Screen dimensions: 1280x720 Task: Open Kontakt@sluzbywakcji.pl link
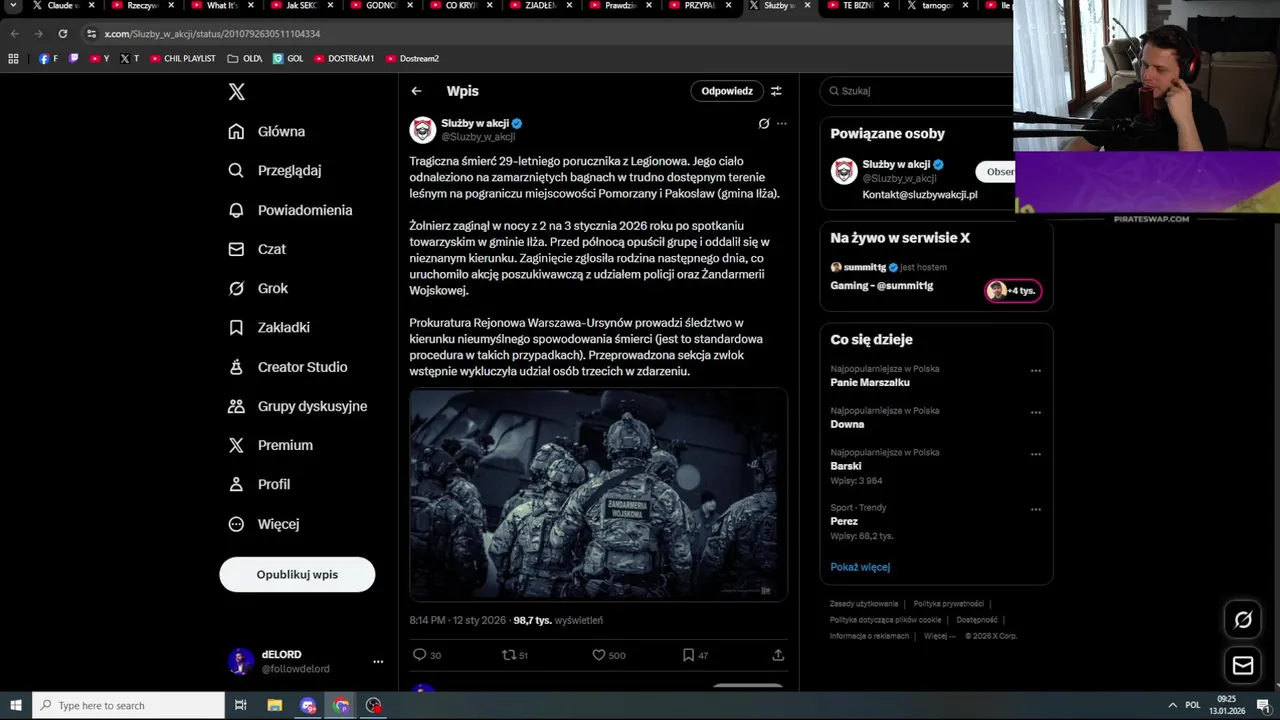click(x=920, y=195)
